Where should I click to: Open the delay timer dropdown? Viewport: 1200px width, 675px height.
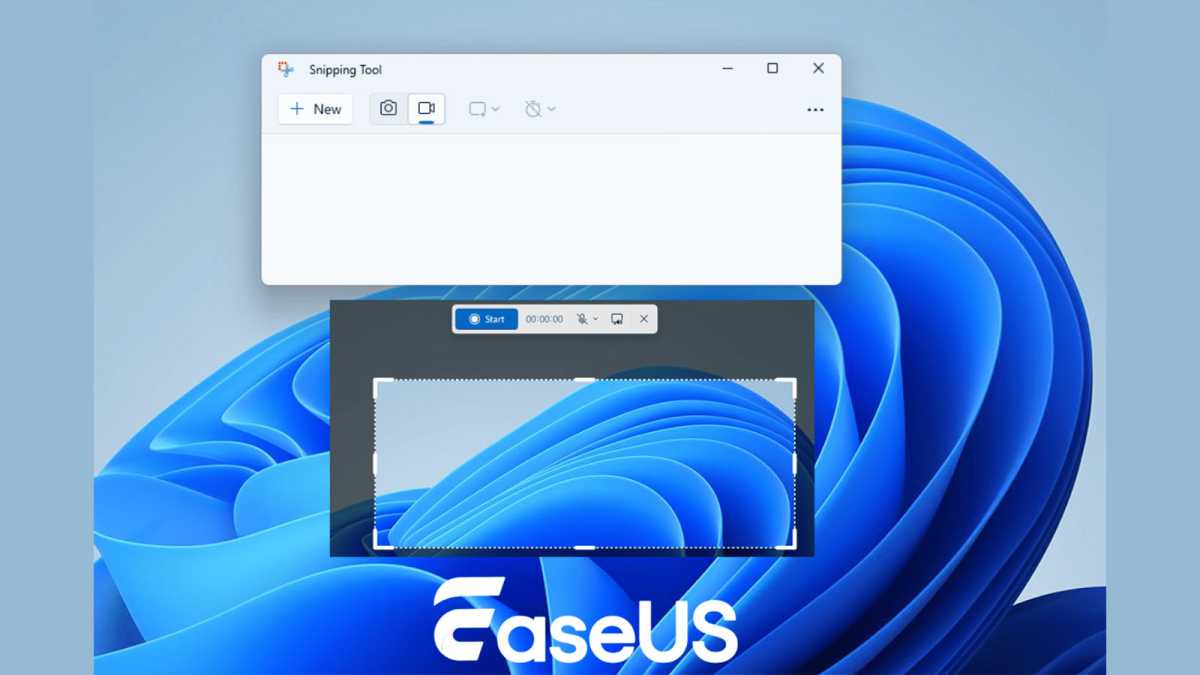540,109
